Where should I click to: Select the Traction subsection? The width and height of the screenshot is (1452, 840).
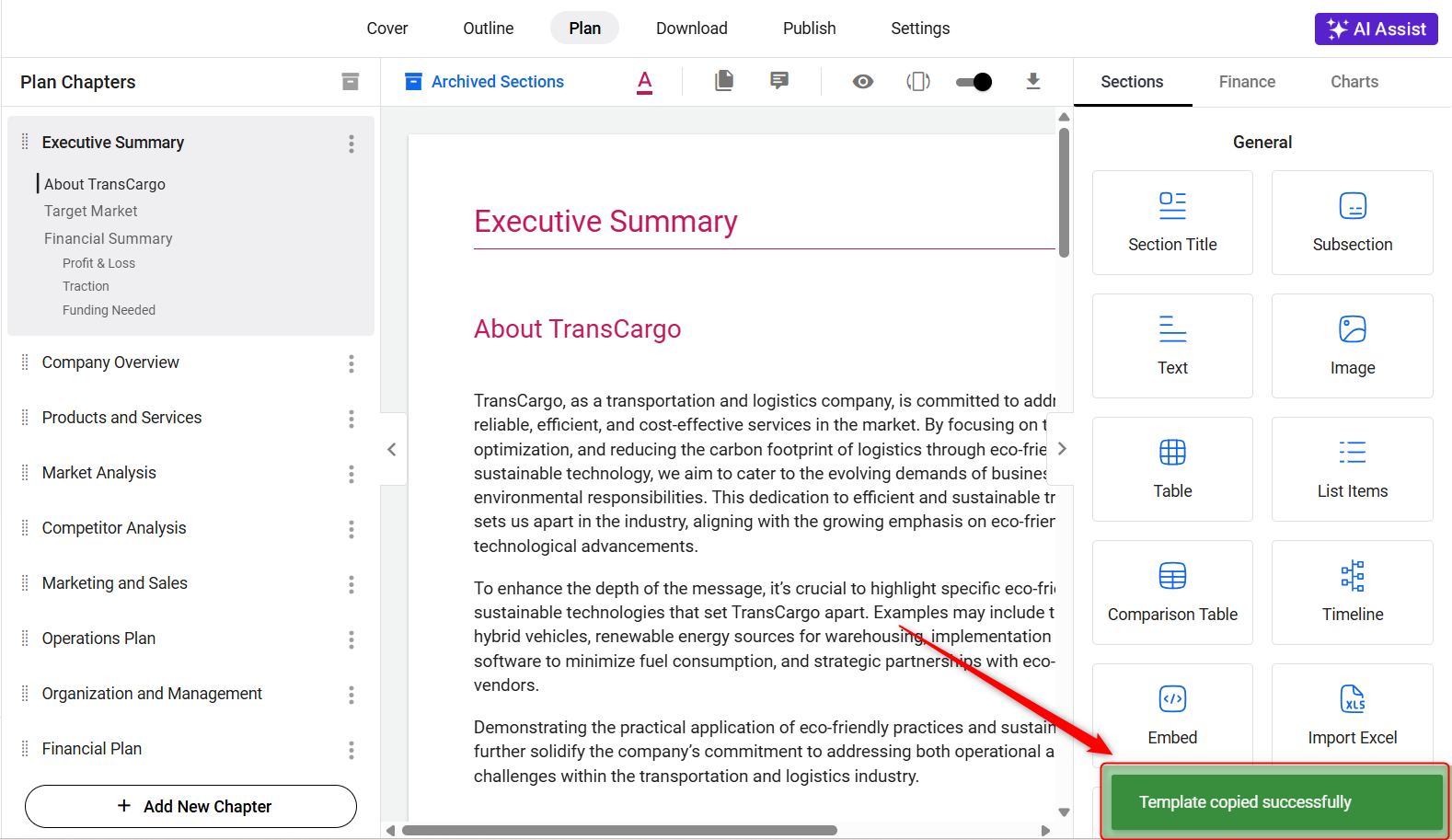point(86,286)
